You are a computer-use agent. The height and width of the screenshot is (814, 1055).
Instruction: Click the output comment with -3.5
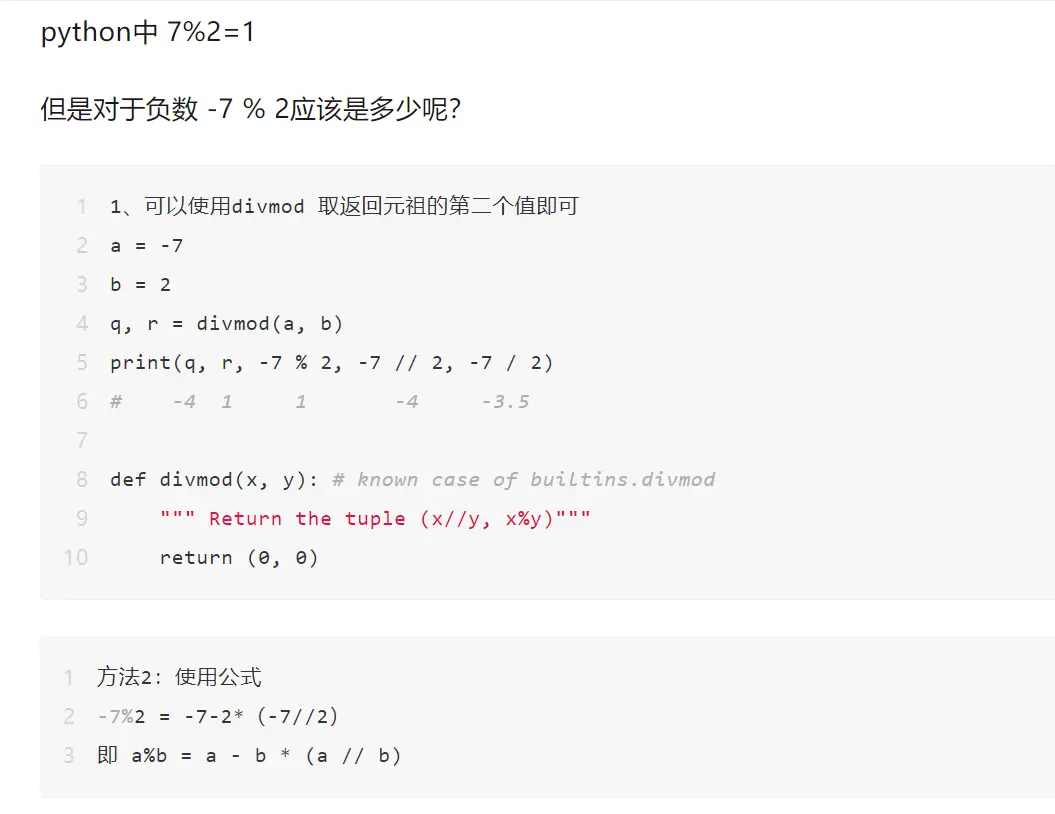click(320, 402)
